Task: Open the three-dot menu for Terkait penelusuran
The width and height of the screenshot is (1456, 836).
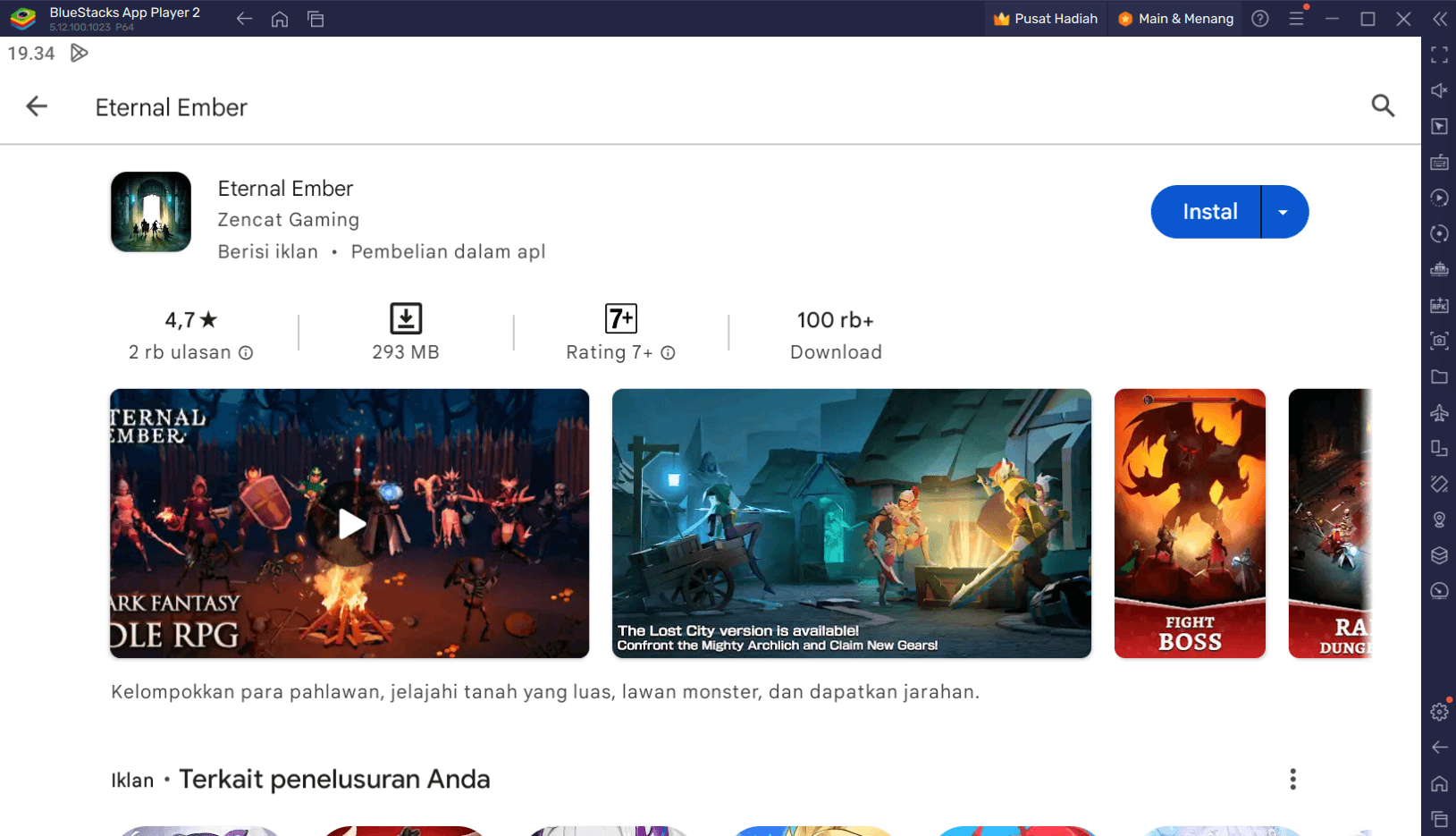Action: [x=1292, y=780]
